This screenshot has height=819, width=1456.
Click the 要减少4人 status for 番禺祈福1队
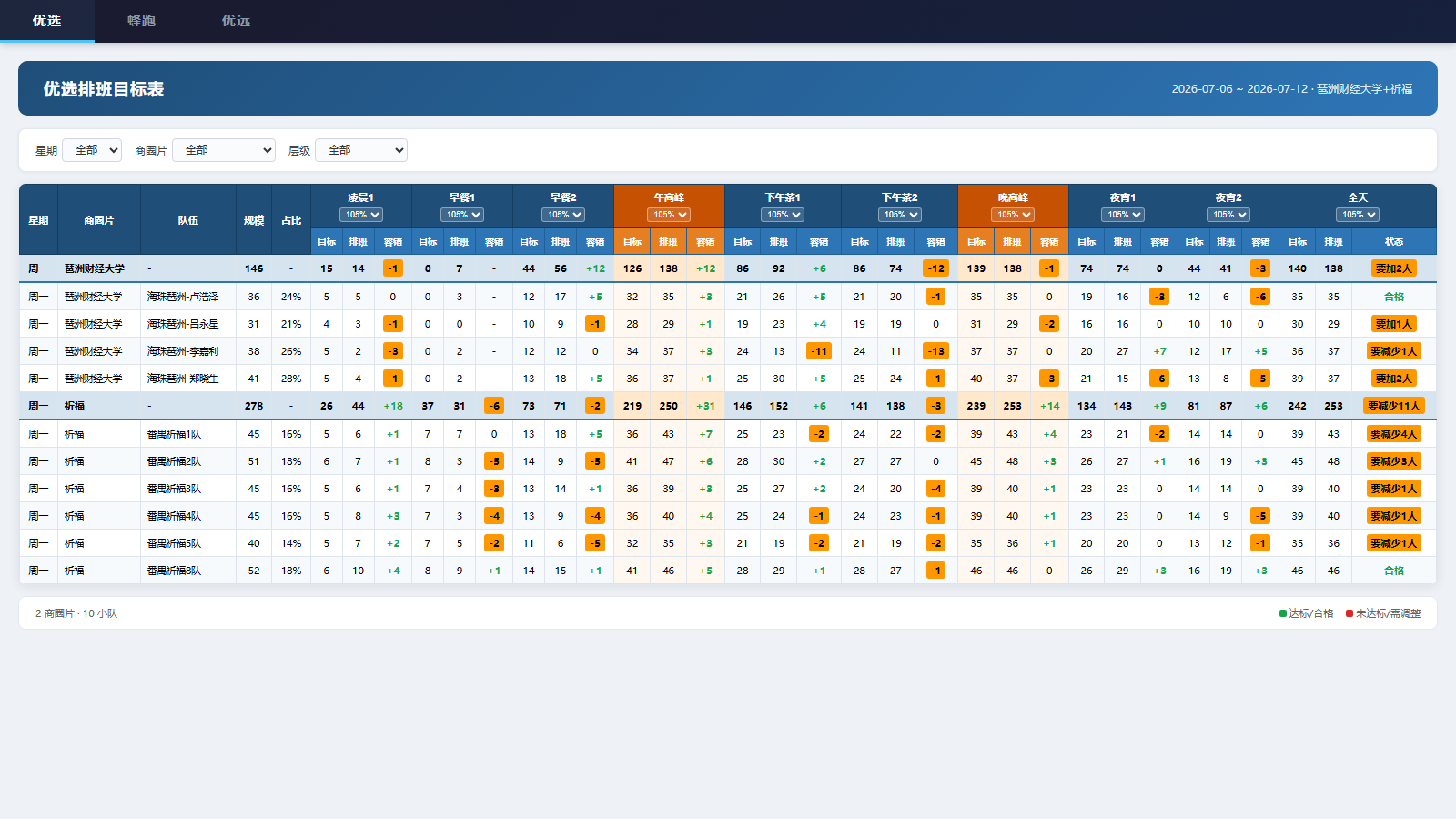[x=1394, y=434]
